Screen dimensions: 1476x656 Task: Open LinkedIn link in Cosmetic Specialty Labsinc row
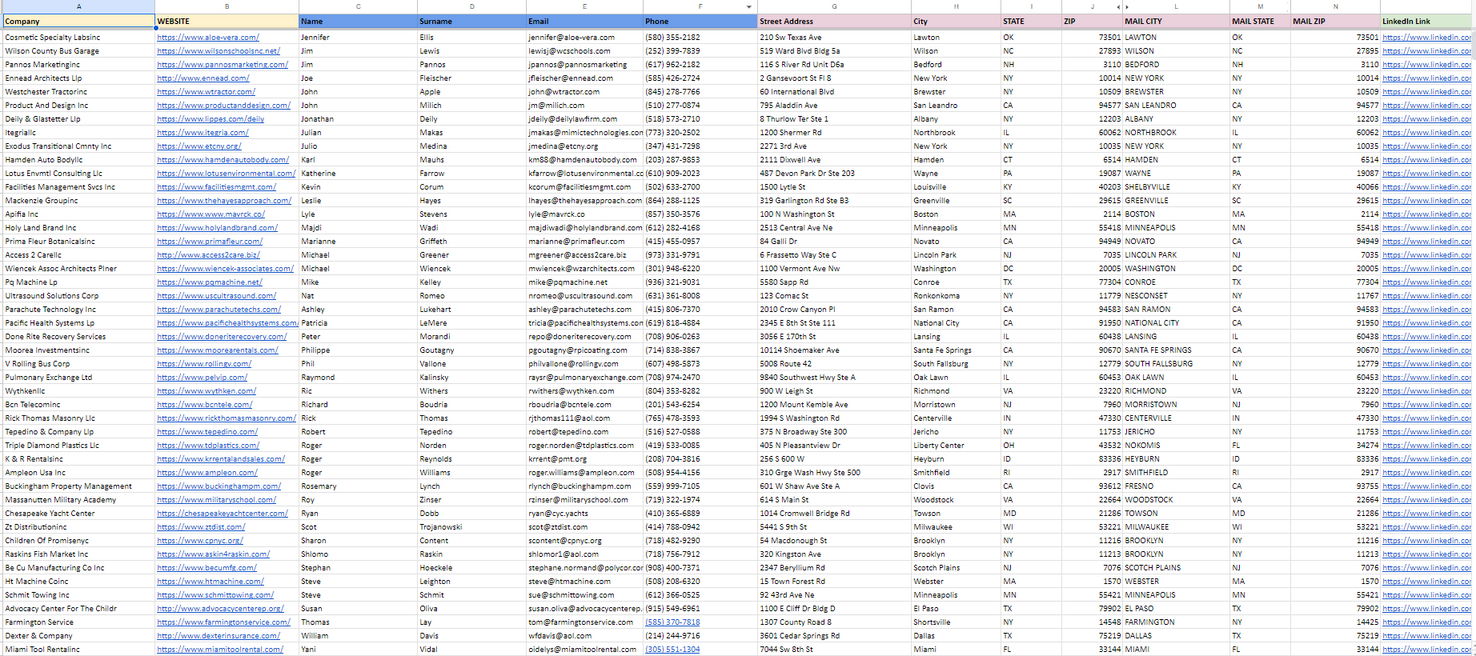1429,37
